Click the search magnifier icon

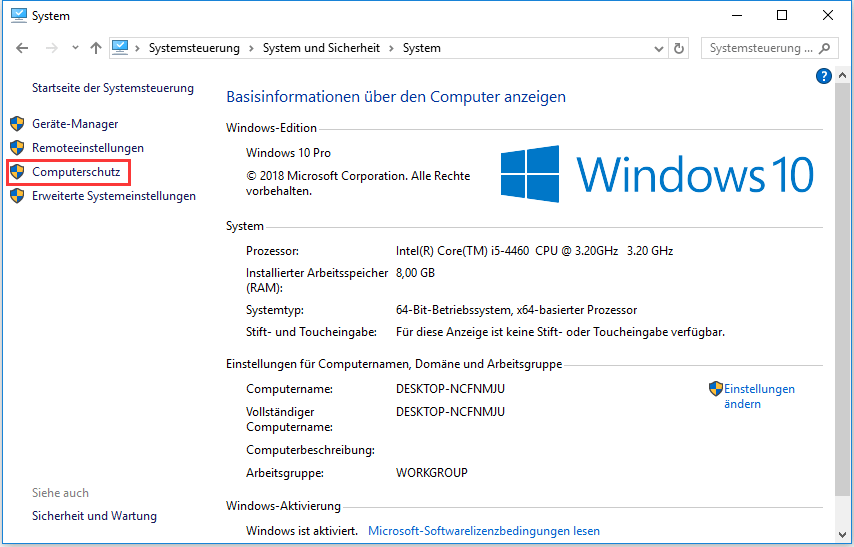click(x=825, y=48)
